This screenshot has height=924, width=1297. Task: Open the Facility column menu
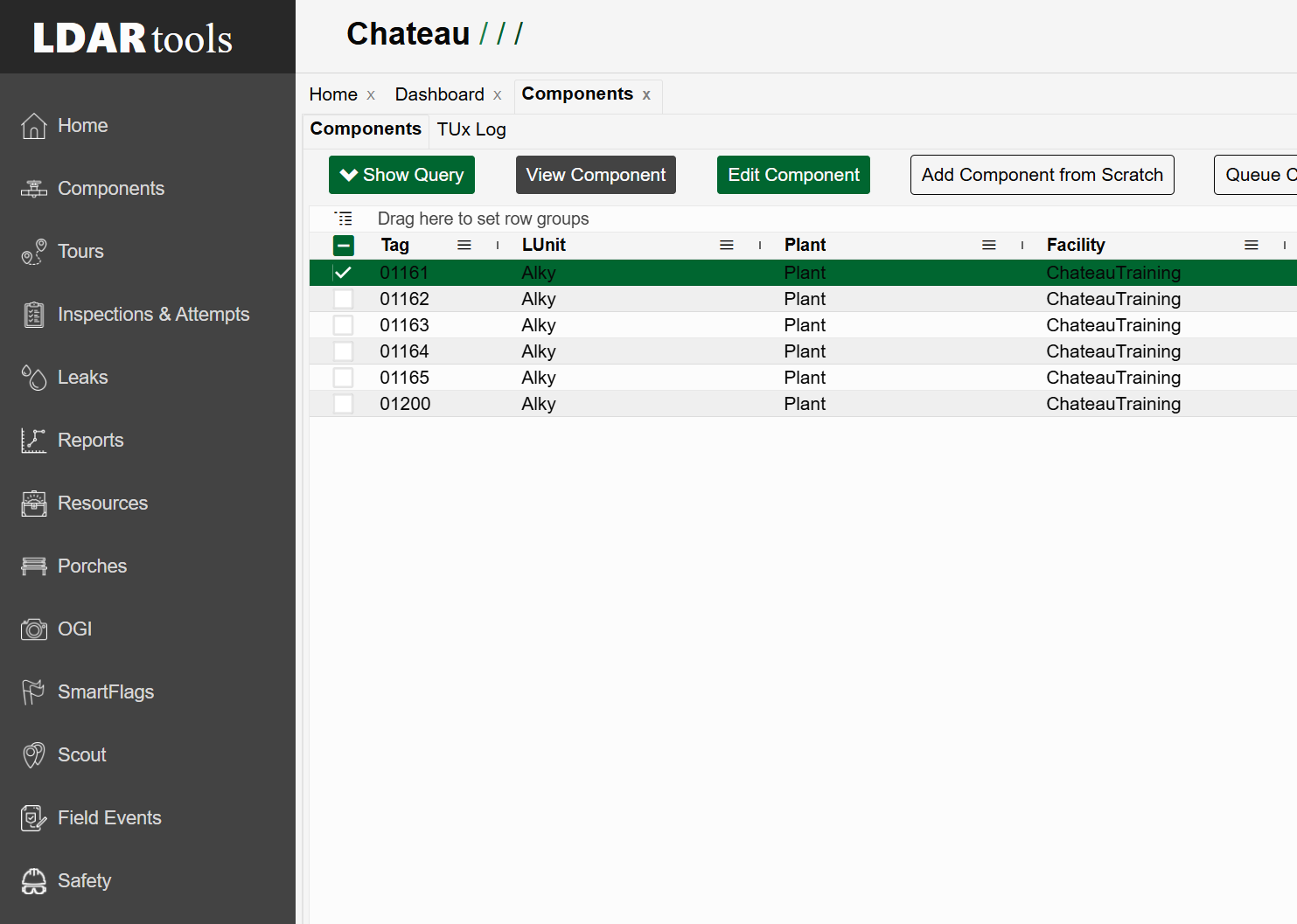click(1252, 246)
